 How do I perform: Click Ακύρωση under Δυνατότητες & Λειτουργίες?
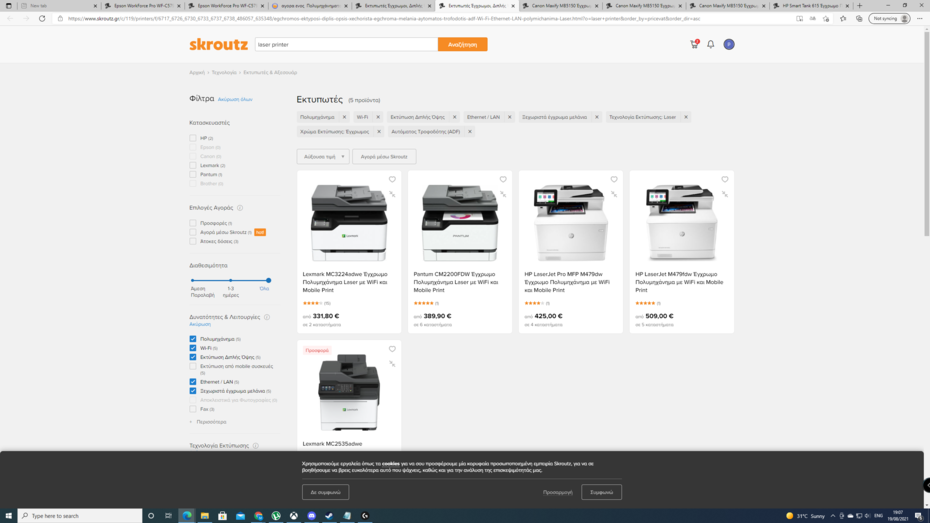(x=200, y=324)
